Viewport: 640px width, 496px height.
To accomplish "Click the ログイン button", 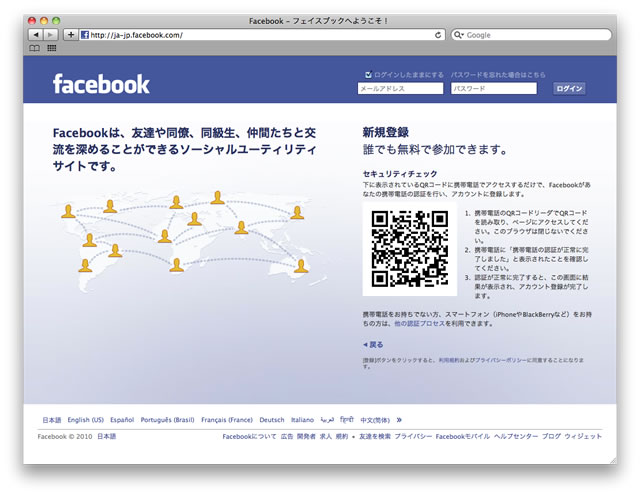I will tap(569, 89).
